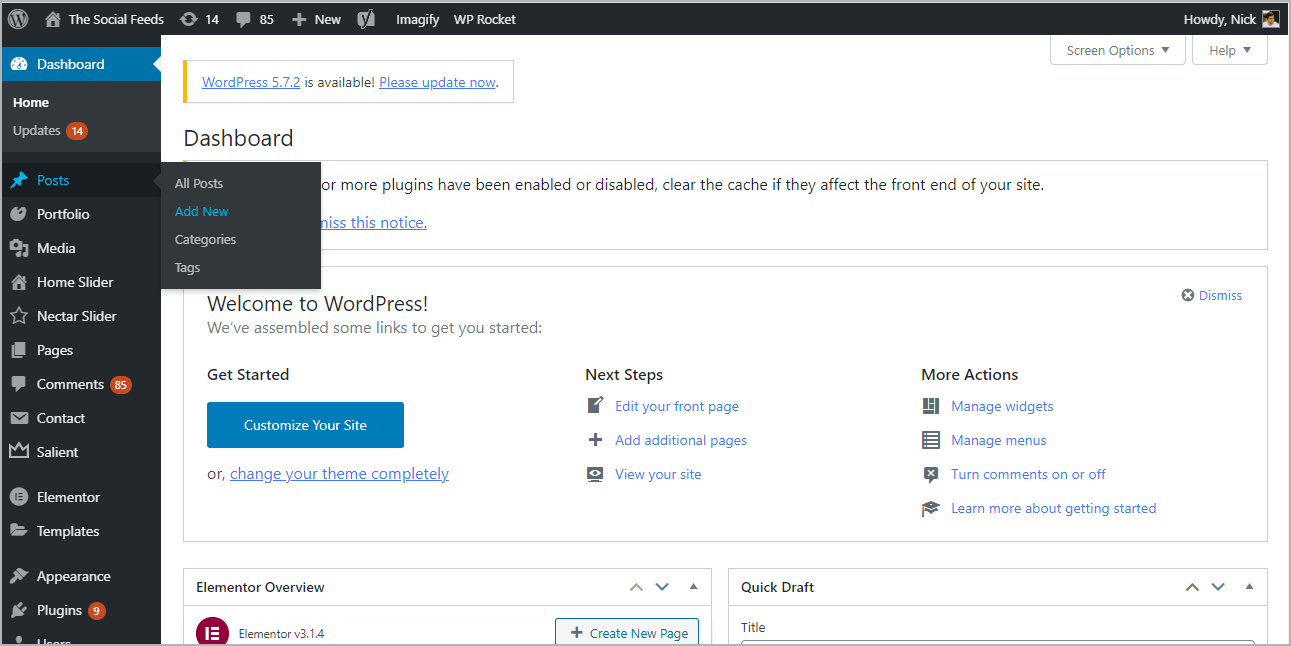Click Turn comments on or off link
The image size is (1291, 646).
click(1028, 474)
